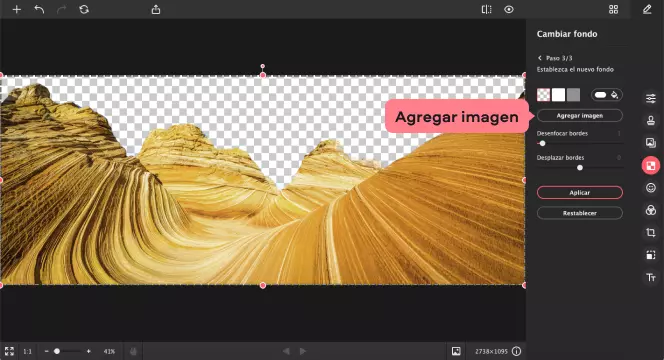Open the share/export icon in the top toolbar
This screenshot has height=360, width=664.
point(156,9)
